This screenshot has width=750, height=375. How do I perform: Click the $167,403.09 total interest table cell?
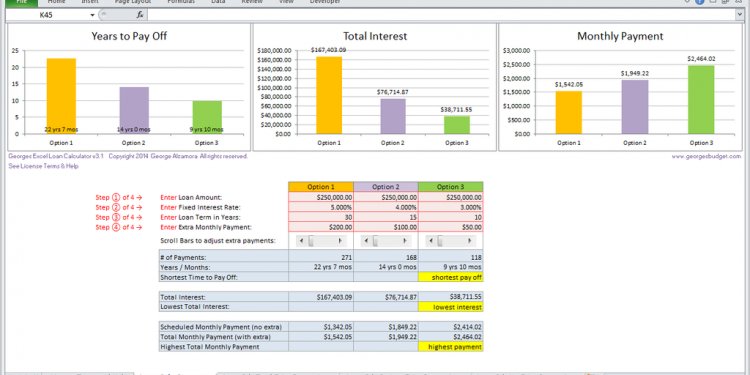[x=321, y=297]
